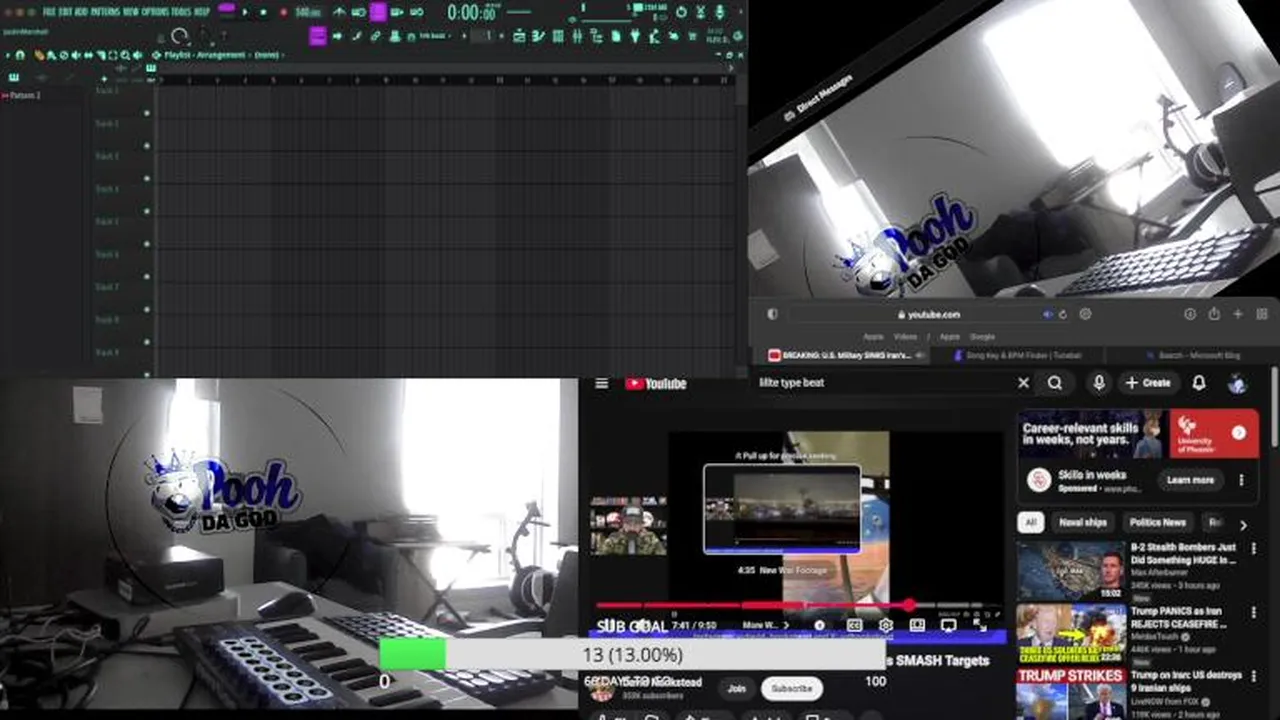Go to the YouTube home logo
1280x720 pixels.
(x=656, y=383)
